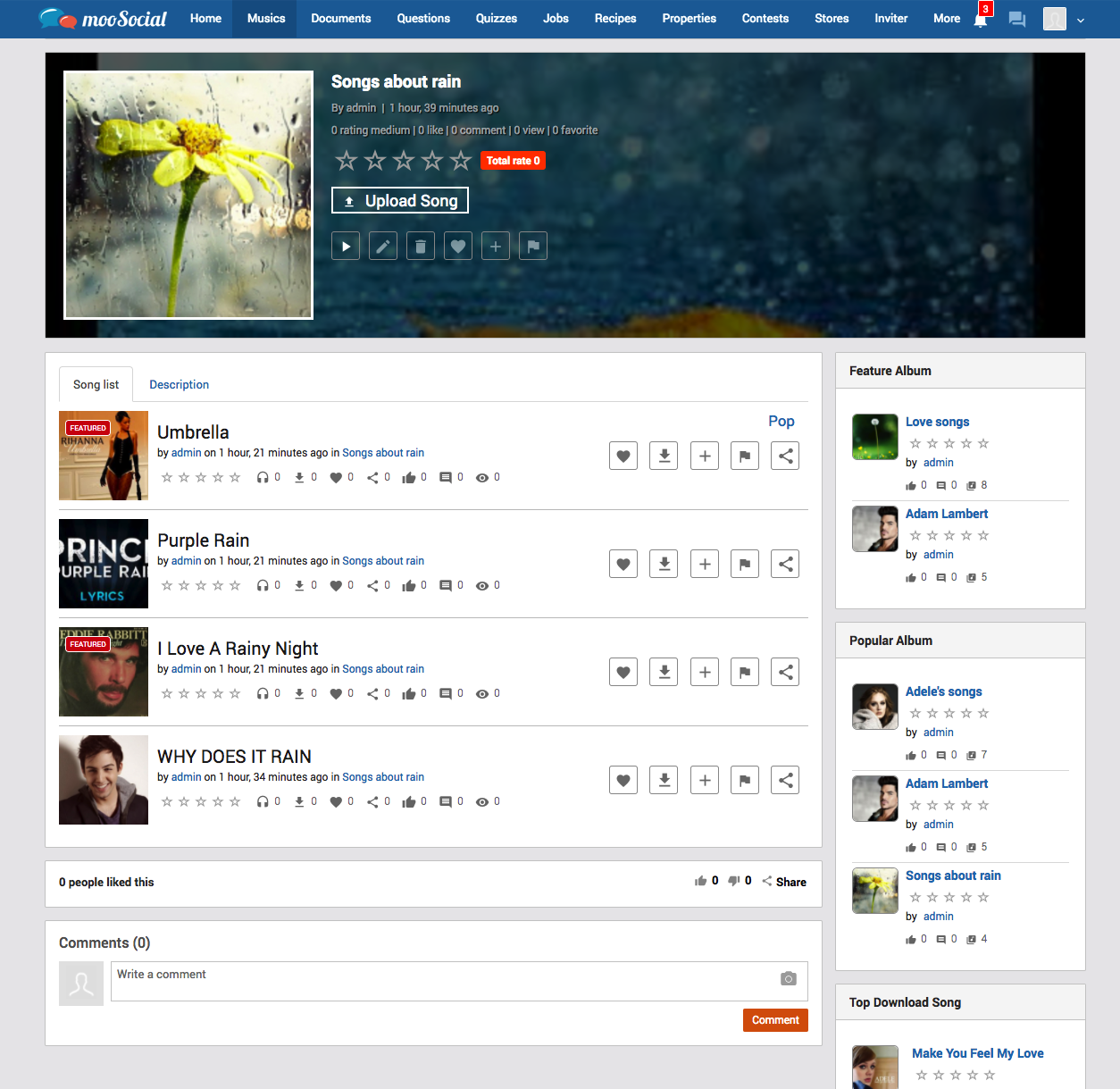Favorite the Purple Rain song
1120x1089 pixels.
[x=623, y=564]
